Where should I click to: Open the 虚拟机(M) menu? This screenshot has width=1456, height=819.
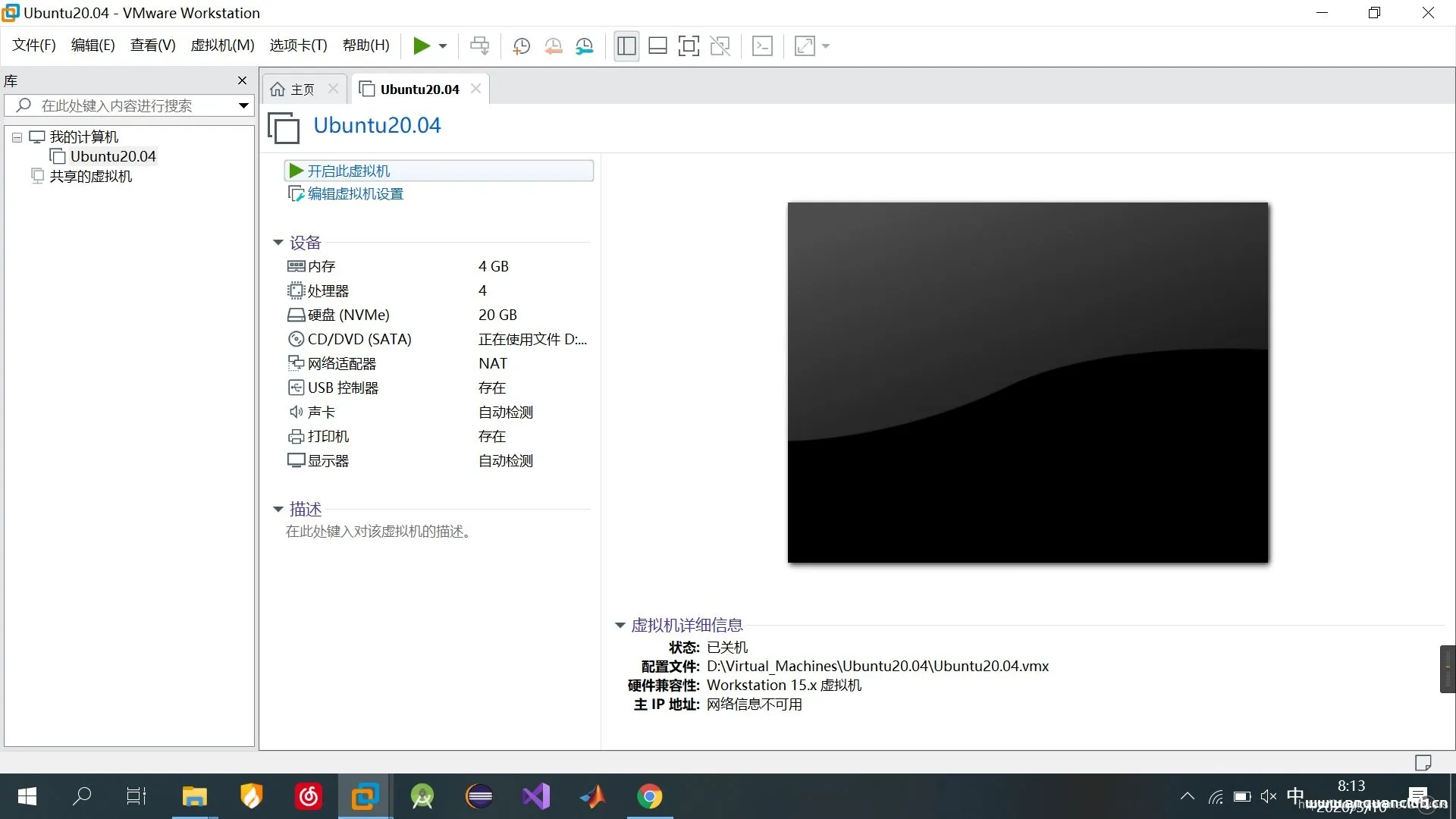[221, 45]
